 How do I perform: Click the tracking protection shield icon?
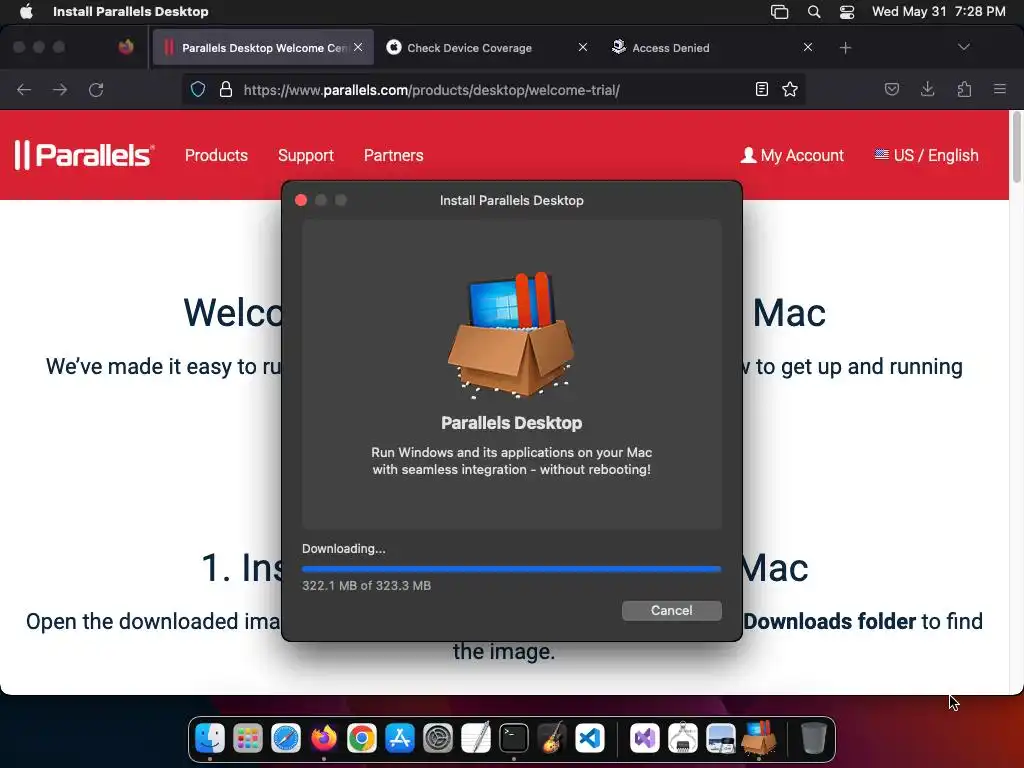click(198, 89)
